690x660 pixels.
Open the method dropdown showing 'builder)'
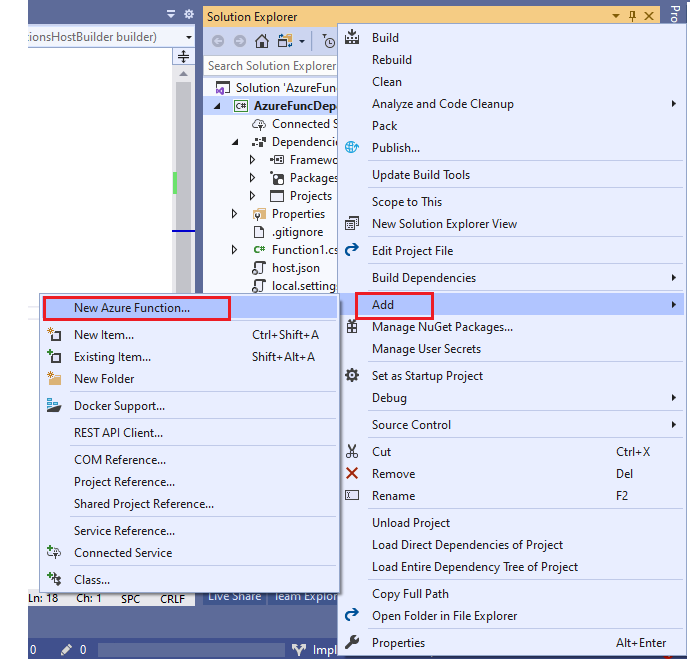[189, 37]
